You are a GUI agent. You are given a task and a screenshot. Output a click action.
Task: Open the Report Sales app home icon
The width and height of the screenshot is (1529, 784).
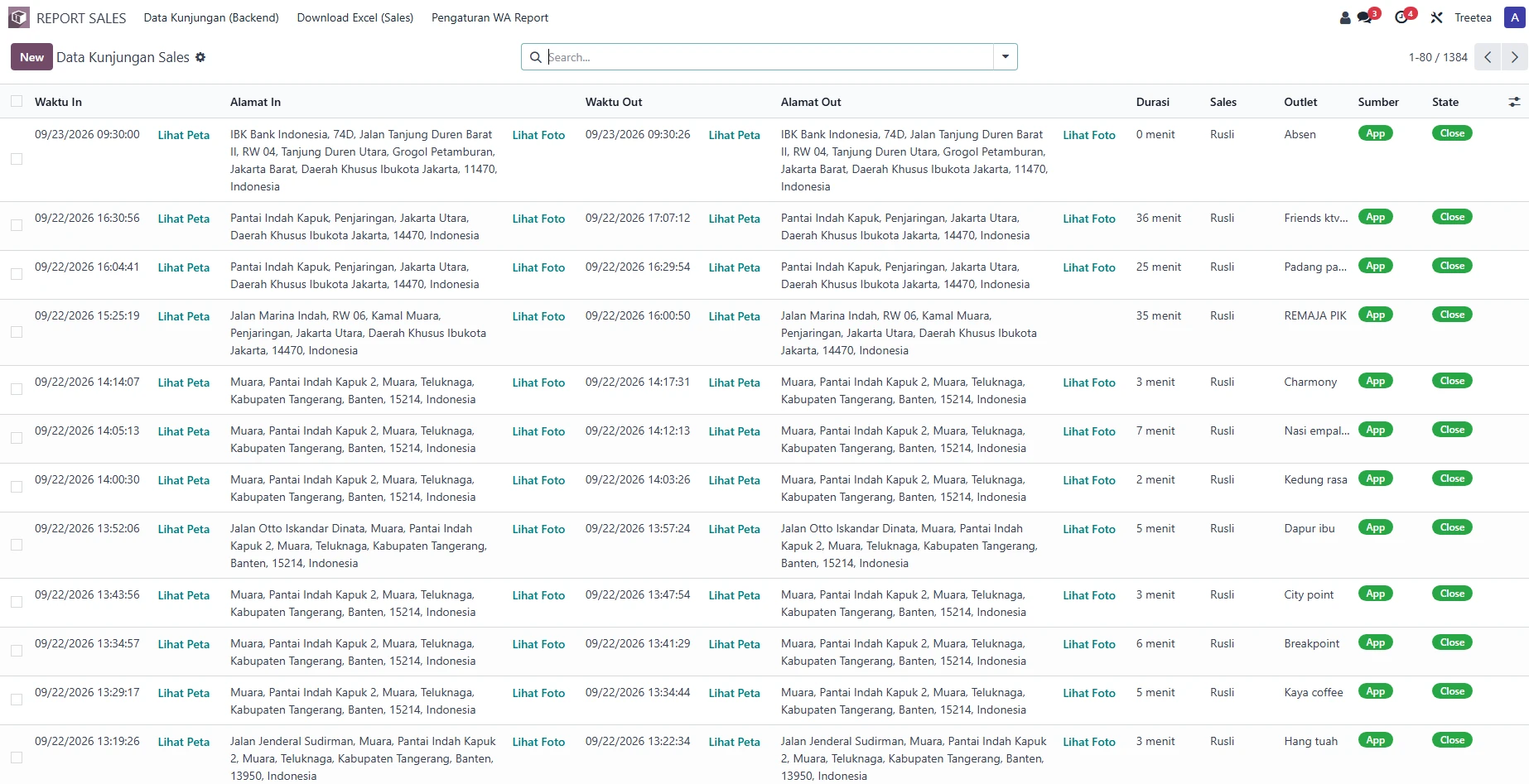(x=19, y=17)
